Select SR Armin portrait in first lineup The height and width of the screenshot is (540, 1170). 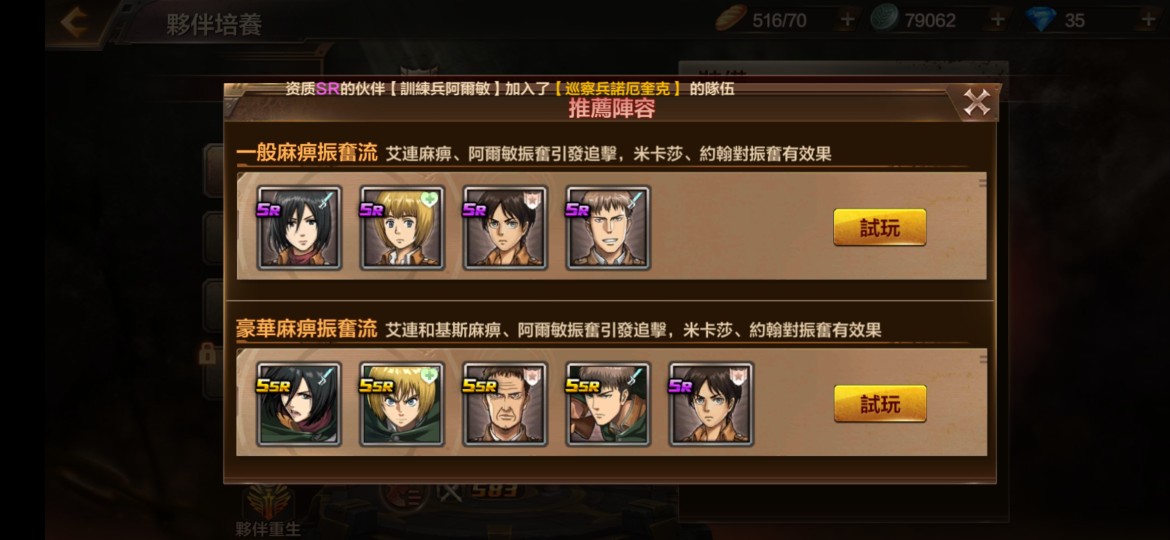pos(402,227)
